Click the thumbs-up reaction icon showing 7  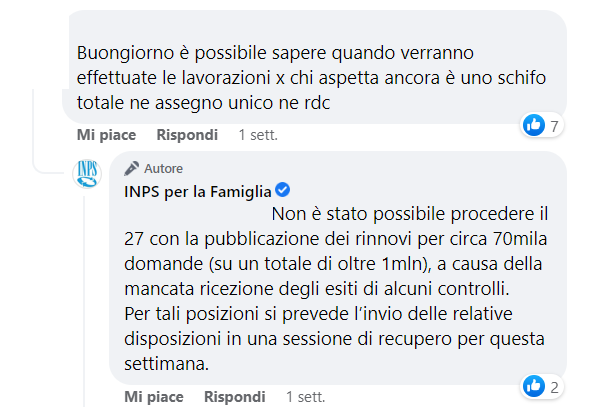pyautogui.click(x=534, y=125)
